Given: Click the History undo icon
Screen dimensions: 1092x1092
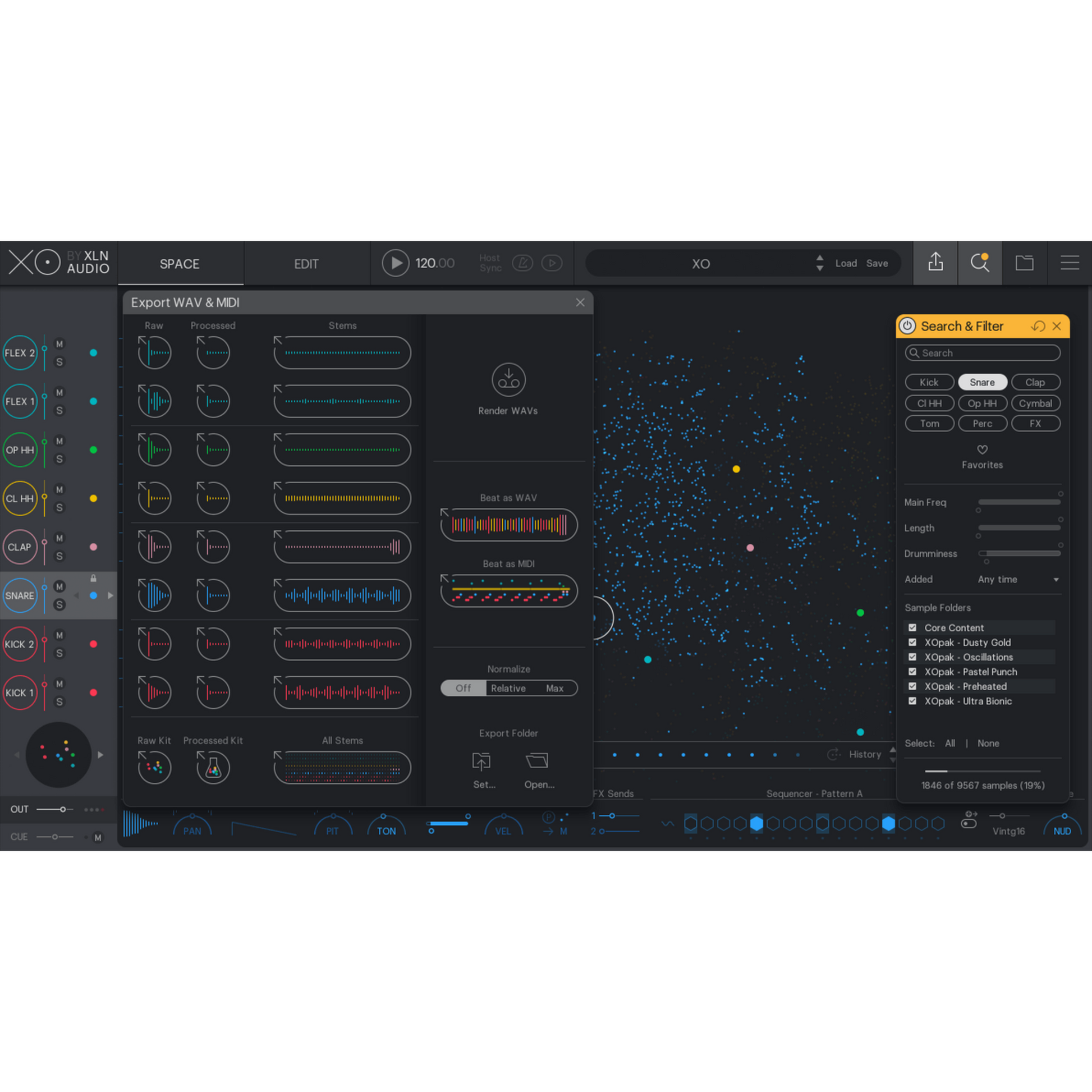Looking at the screenshot, I should tap(834, 754).
